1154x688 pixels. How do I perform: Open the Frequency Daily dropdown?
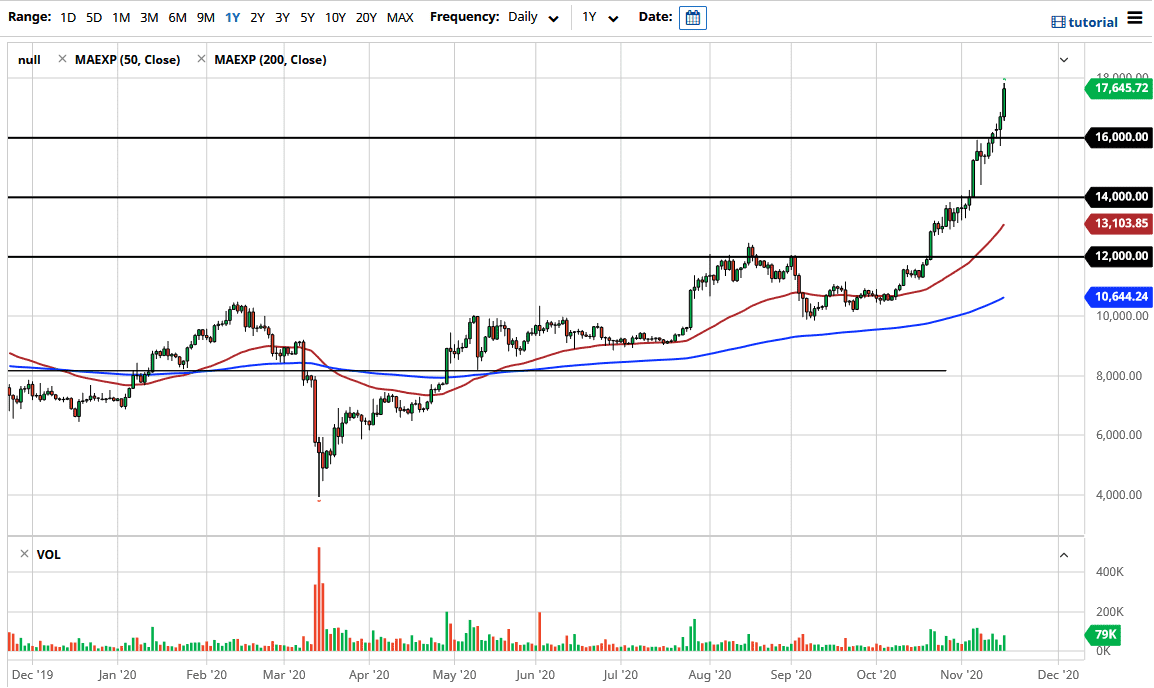pos(533,17)
